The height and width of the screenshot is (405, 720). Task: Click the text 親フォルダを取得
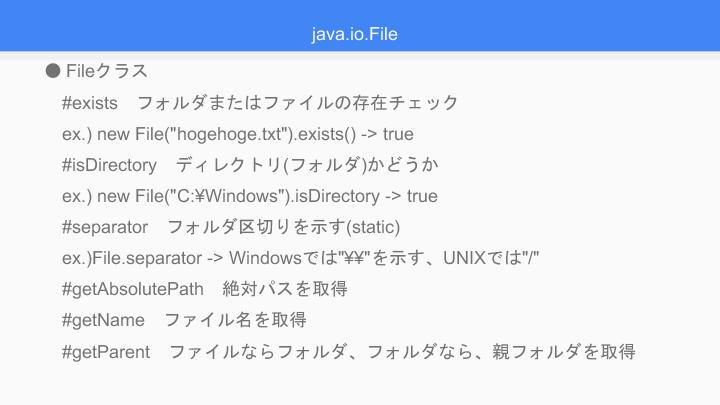(564, 352)
